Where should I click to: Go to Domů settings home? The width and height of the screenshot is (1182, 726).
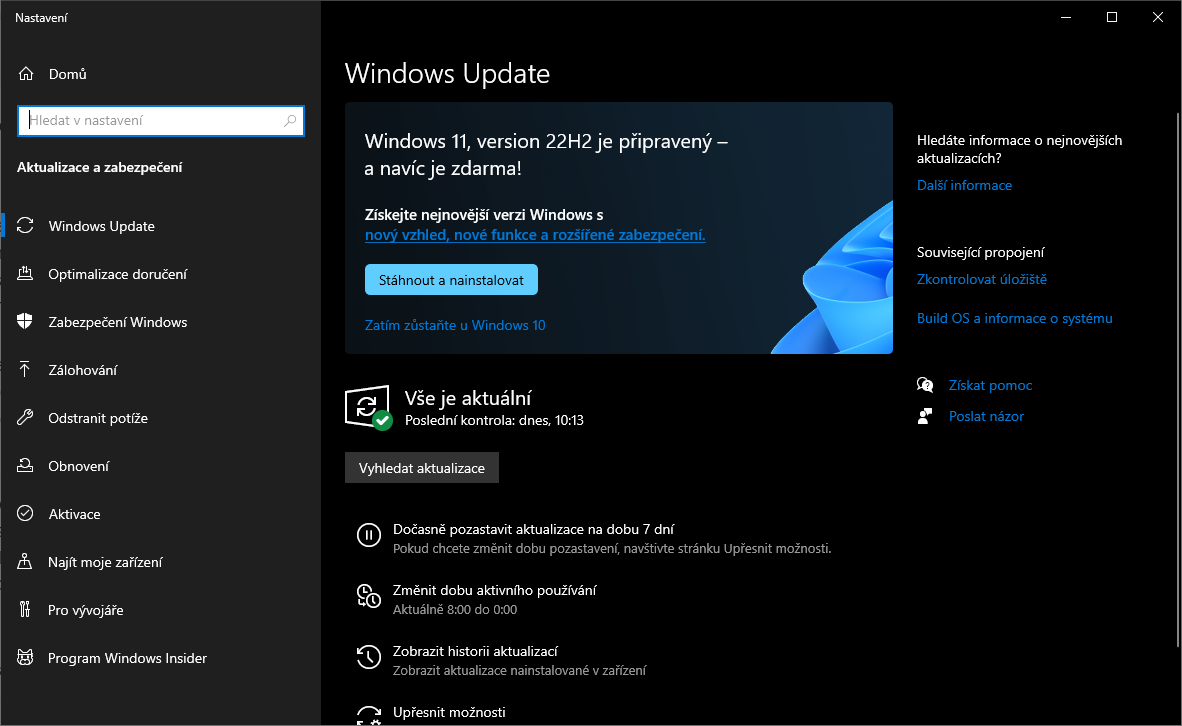pyautogui.click(x=161, y=74)
